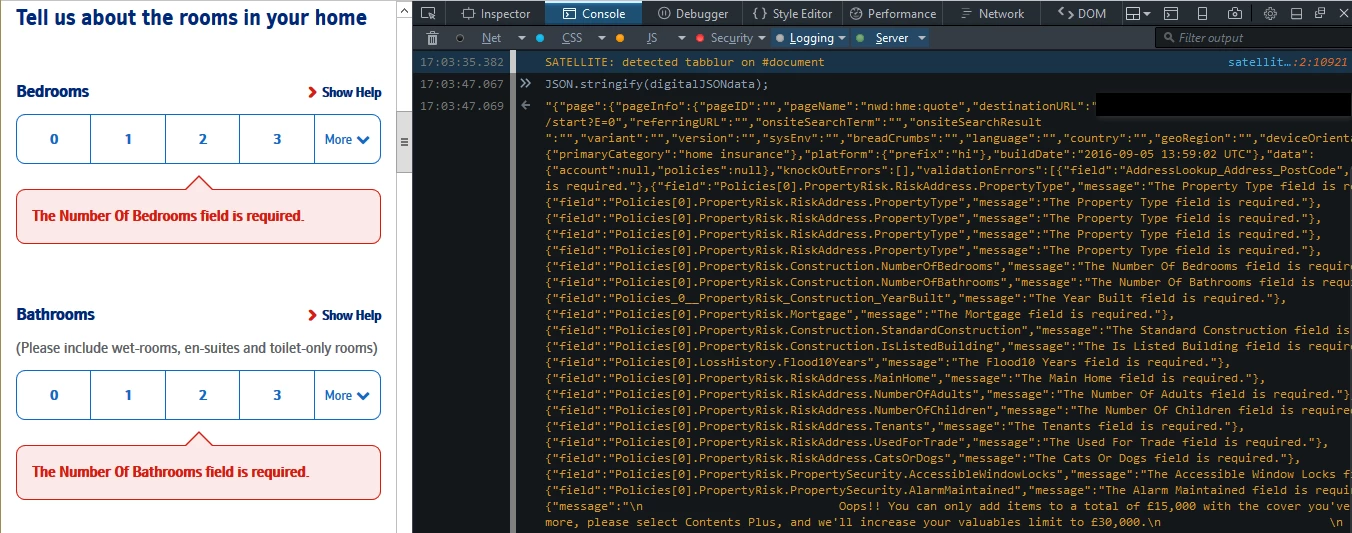Expand the JS filter dropdown arrow
The height and width of the screenshot is (533, 1352).
[683, 38]
